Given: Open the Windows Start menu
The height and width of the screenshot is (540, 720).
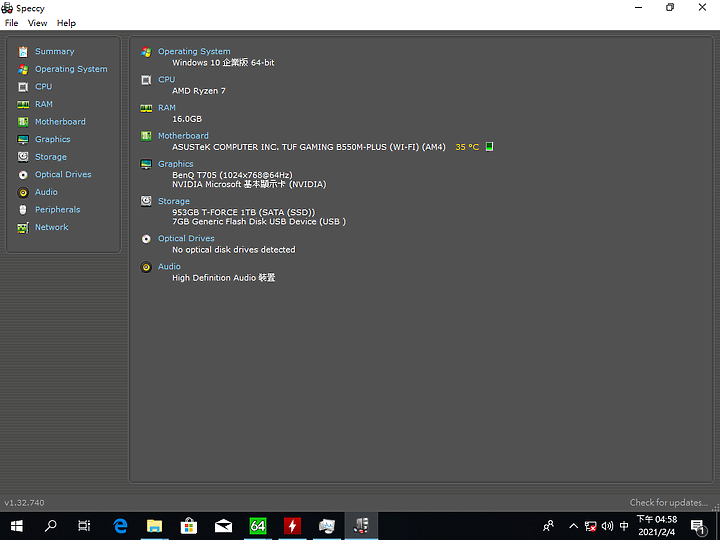Looking at the screenshot, I should (17, 526).
